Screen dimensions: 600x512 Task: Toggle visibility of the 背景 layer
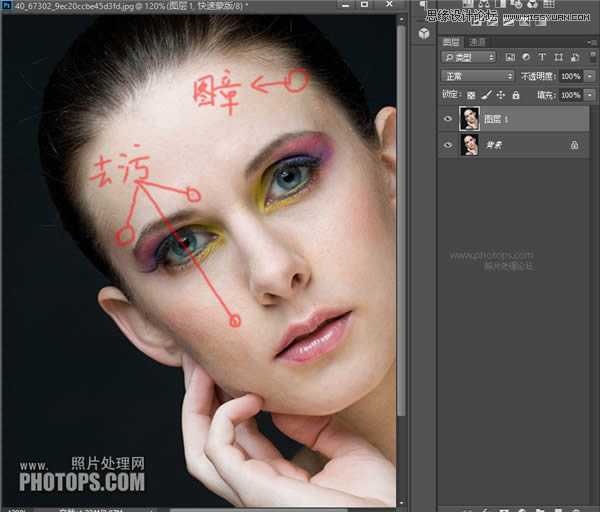click(x=447, y=145)
